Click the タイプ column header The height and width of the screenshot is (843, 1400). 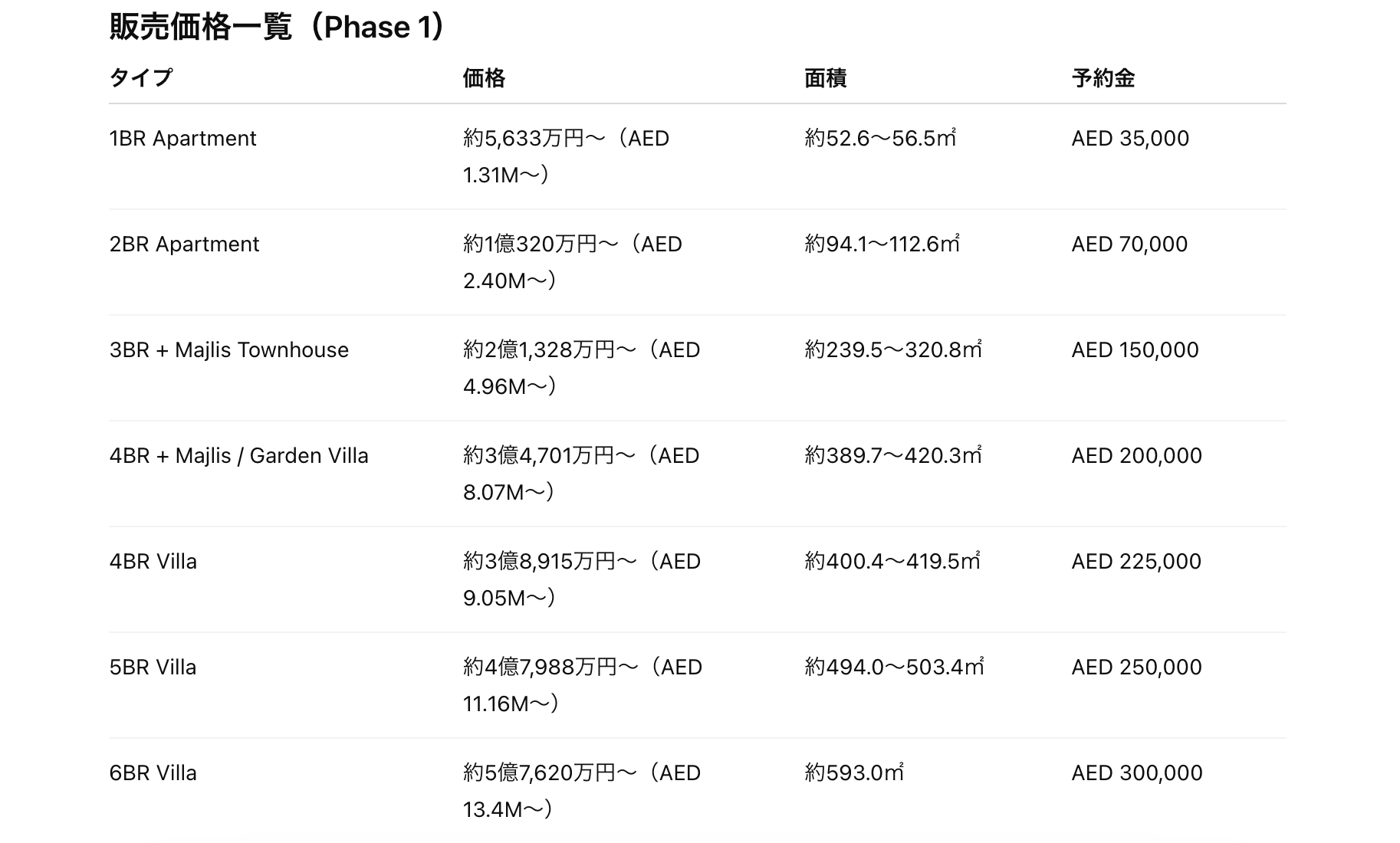point(141,77)
